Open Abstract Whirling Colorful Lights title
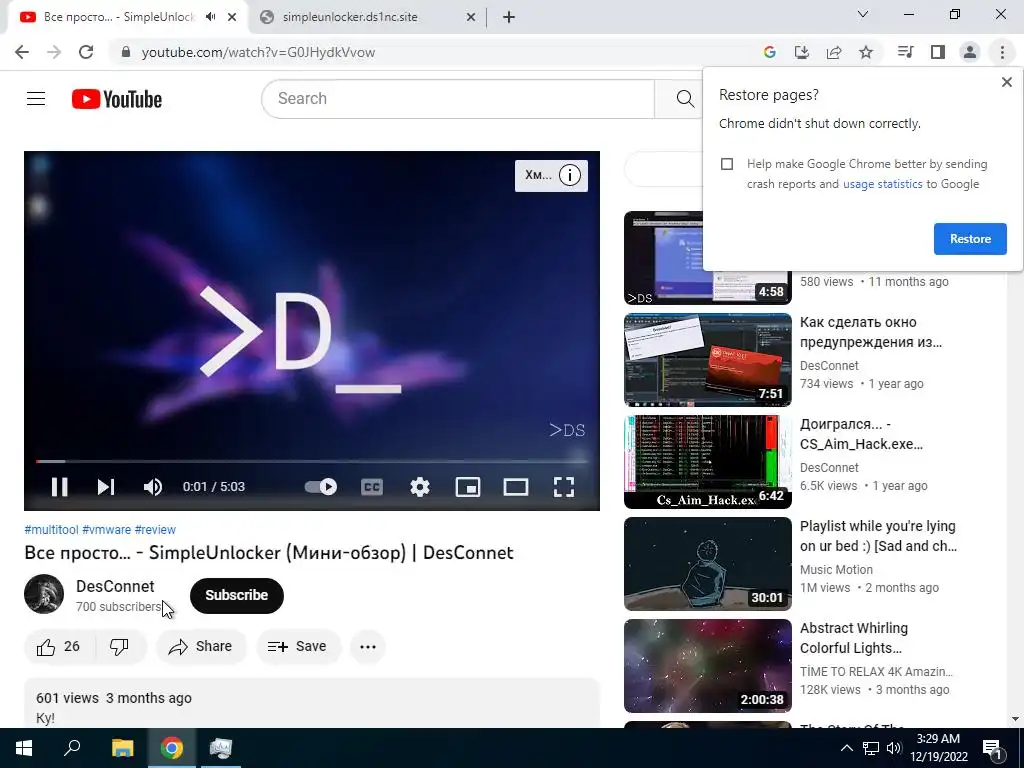Screen dimensions: 1024x768 [854, 638]
